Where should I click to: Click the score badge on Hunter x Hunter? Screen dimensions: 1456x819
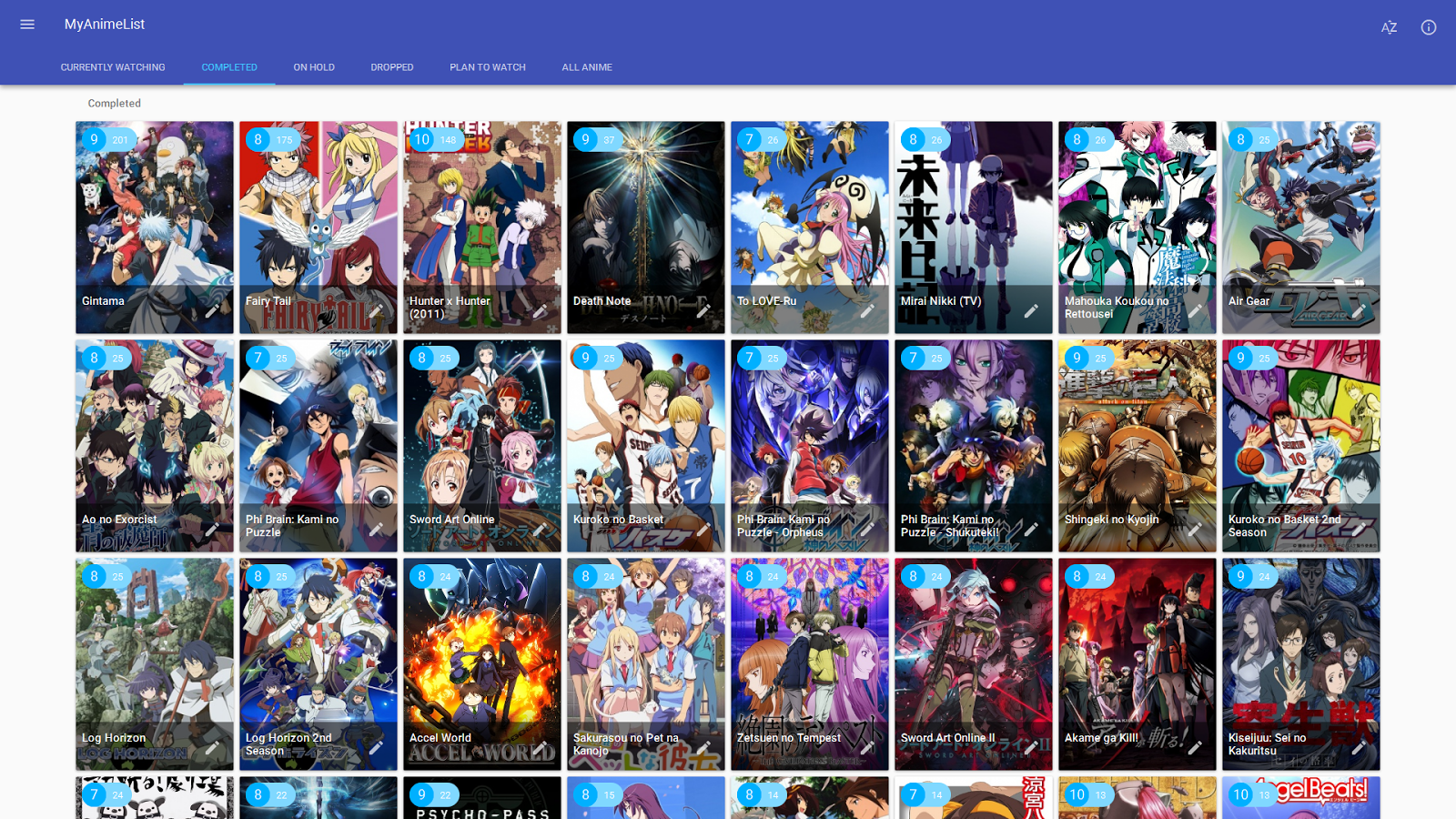click(420, 140)
